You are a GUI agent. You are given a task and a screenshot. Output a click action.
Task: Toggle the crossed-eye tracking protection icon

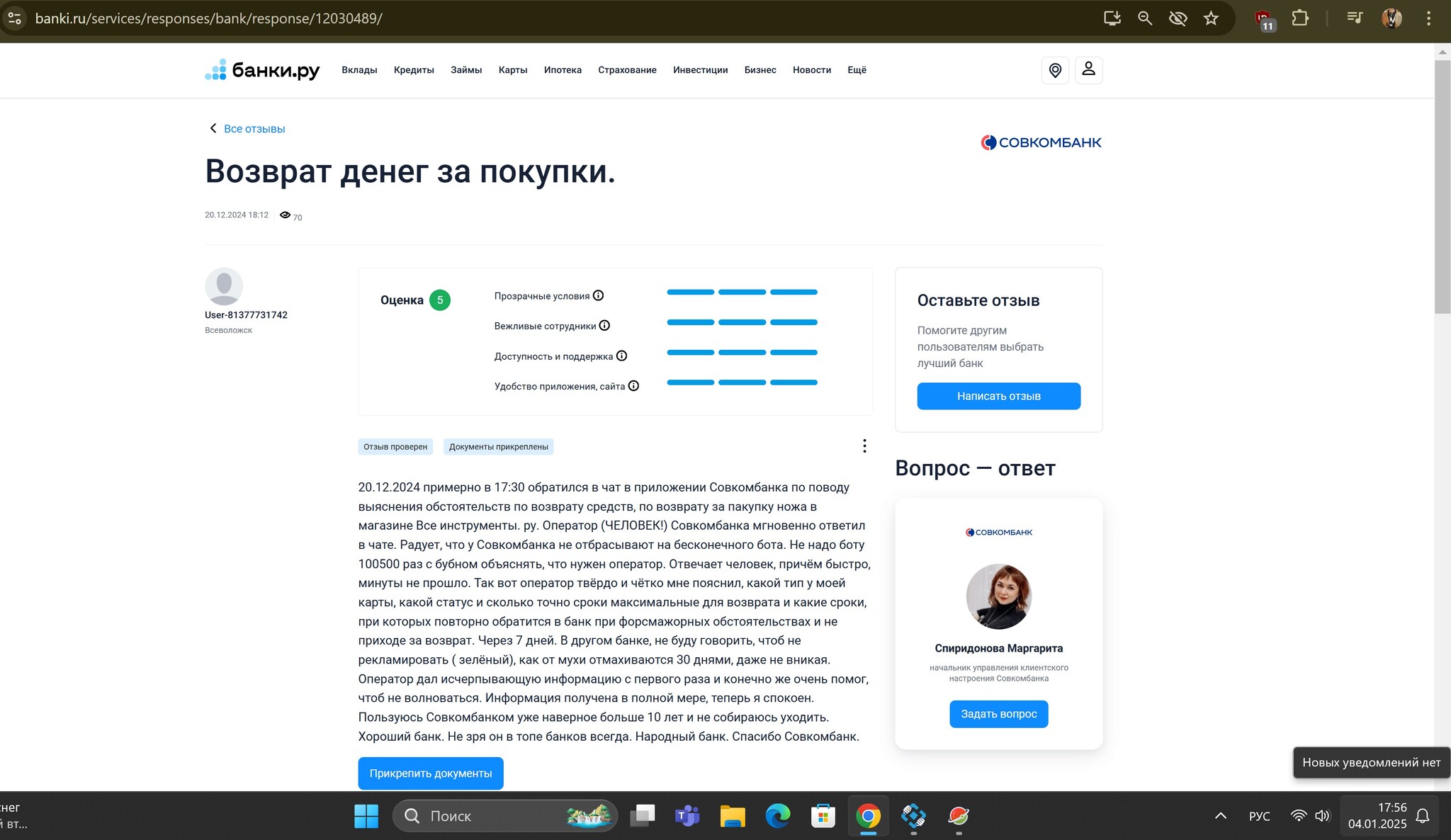[x=1178, y=18]
